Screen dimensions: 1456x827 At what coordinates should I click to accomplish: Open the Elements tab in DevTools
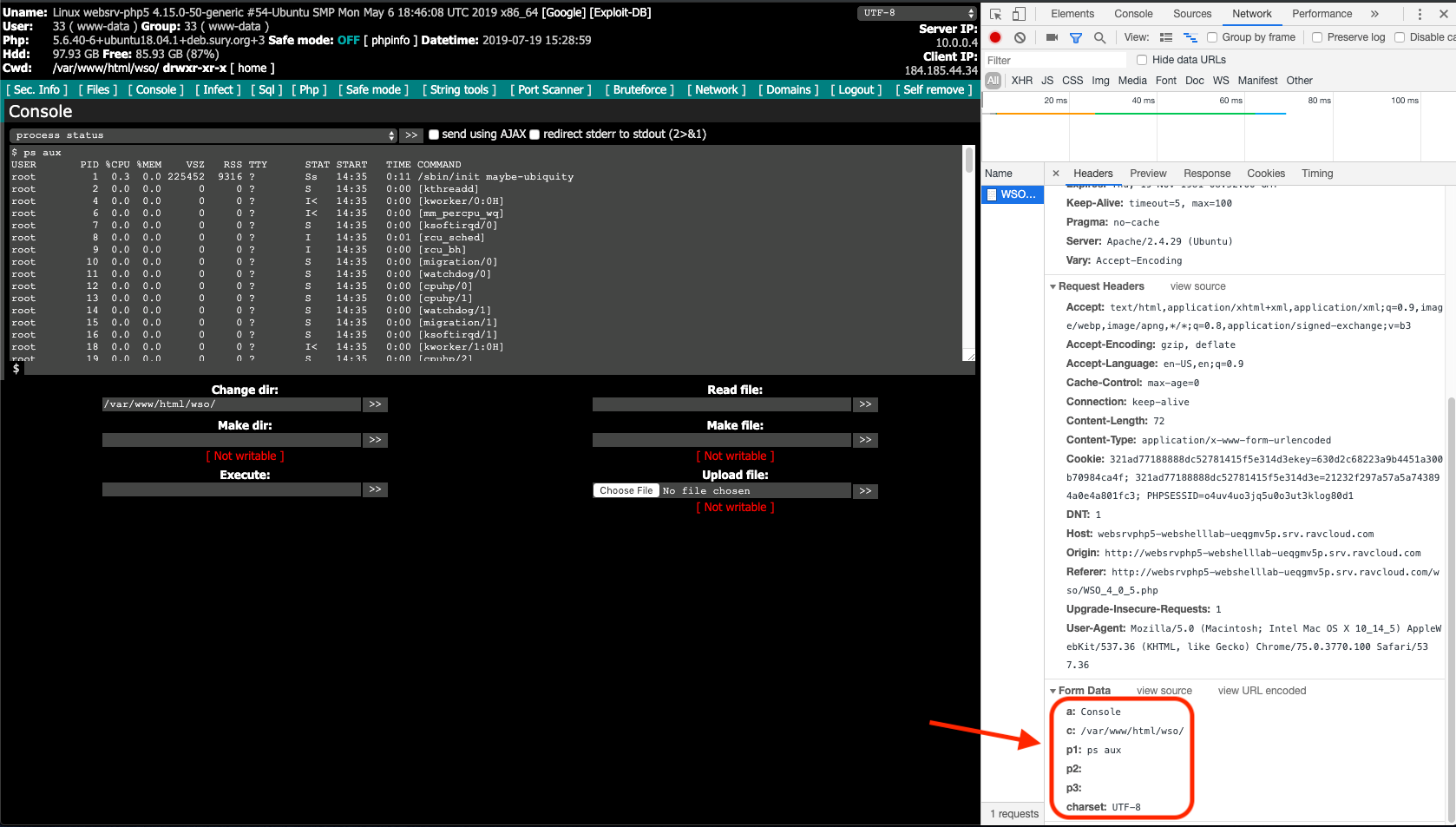tap(1072, 14)
